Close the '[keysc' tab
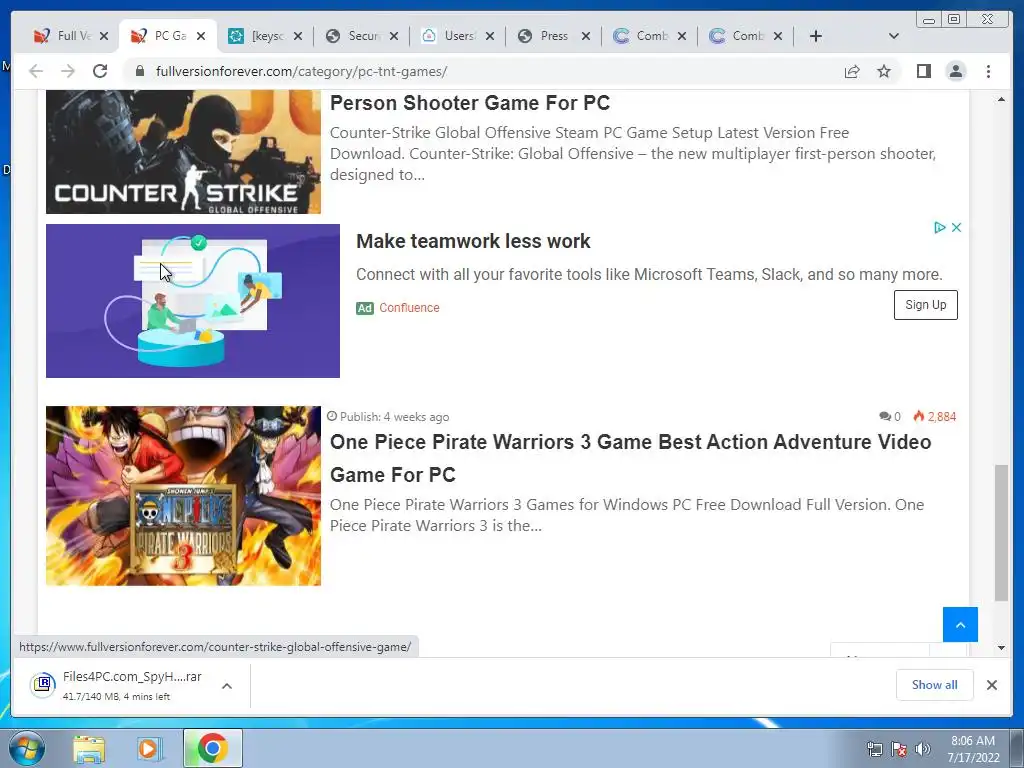This screenshot has width=1024, height=768. (x=298, y=36)
